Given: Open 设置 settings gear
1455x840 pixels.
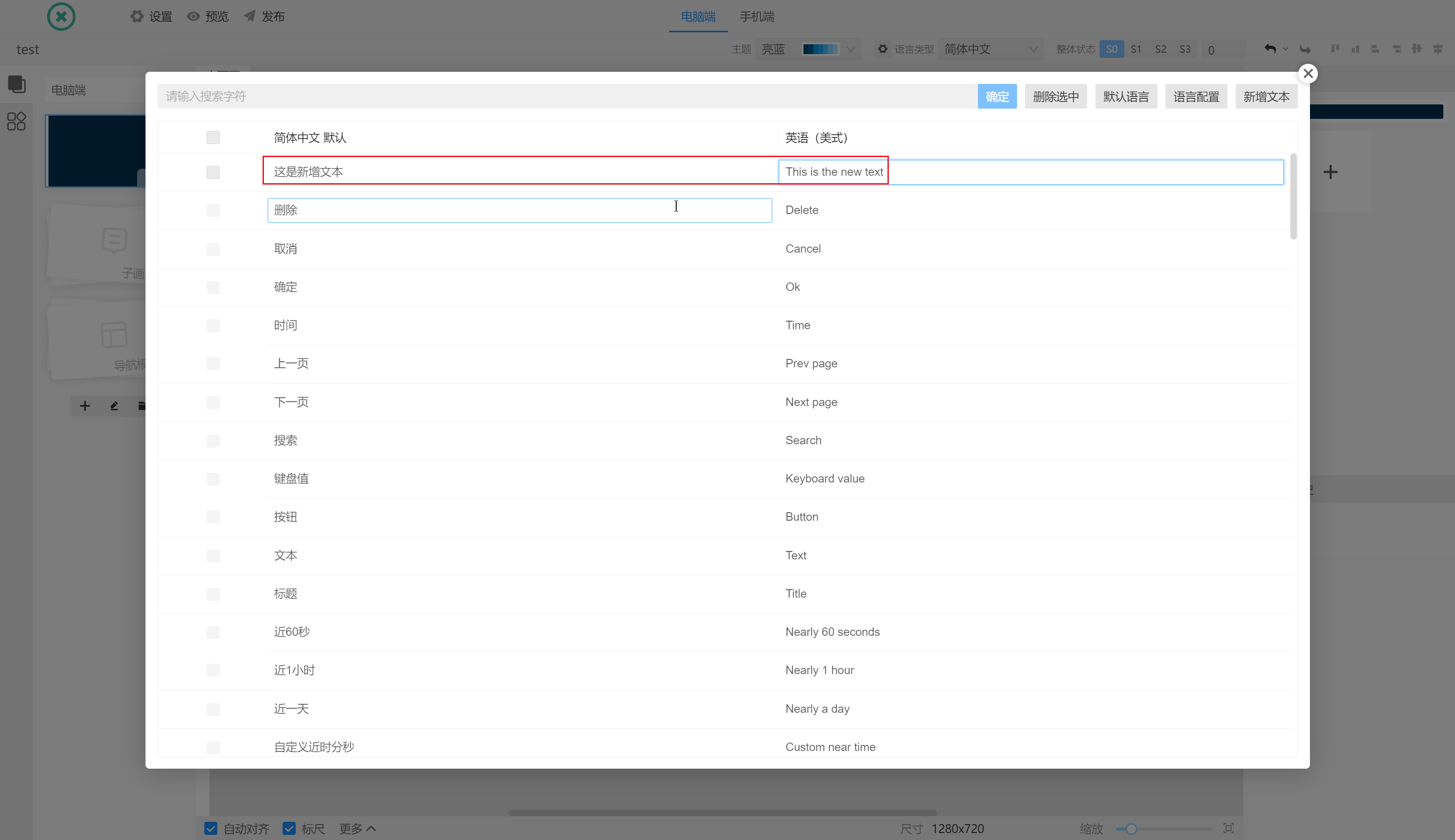Looking at the screenshot, I should (x=137, y=16).
